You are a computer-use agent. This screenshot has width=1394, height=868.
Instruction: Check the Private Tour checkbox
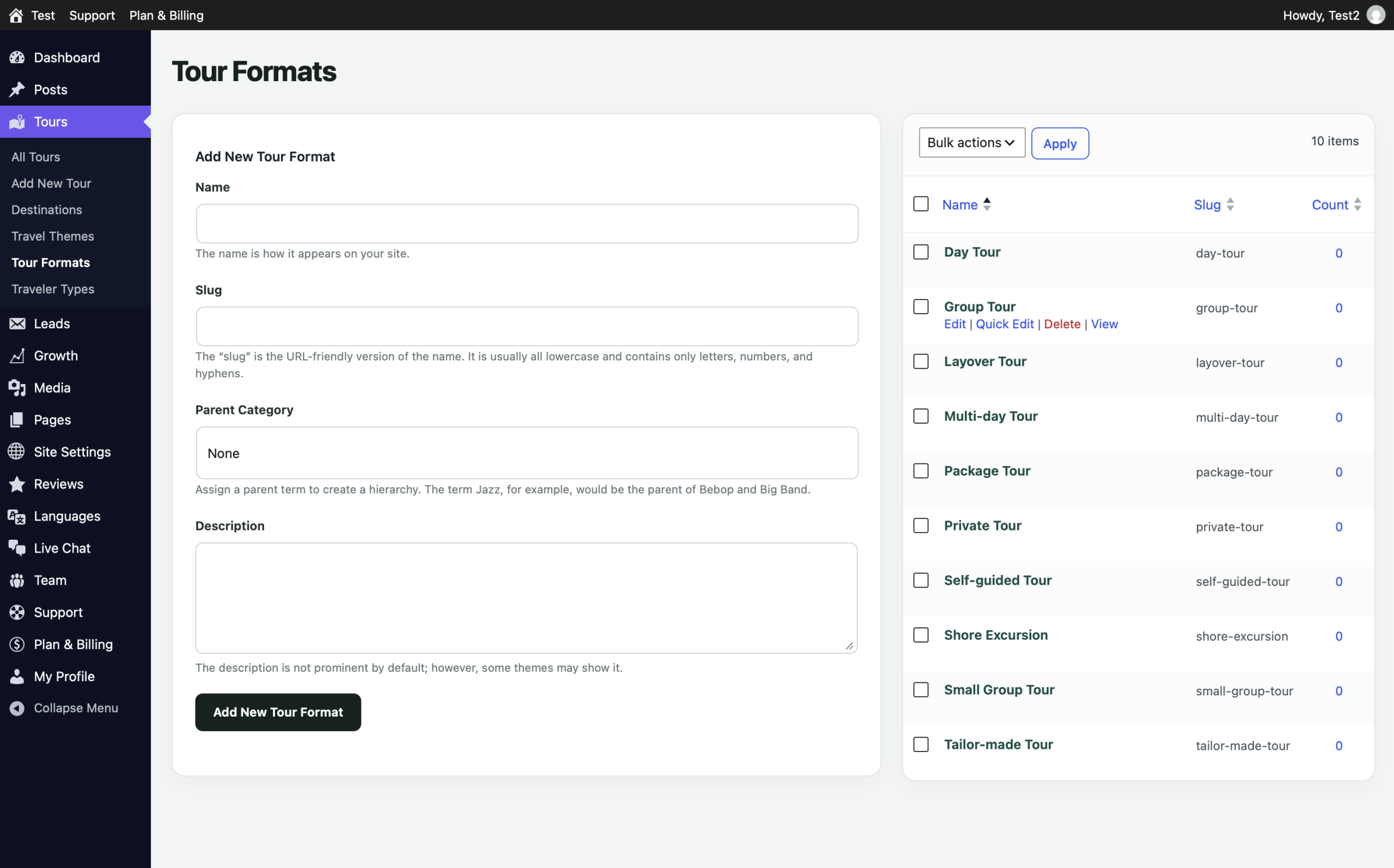tap(921, 525)
